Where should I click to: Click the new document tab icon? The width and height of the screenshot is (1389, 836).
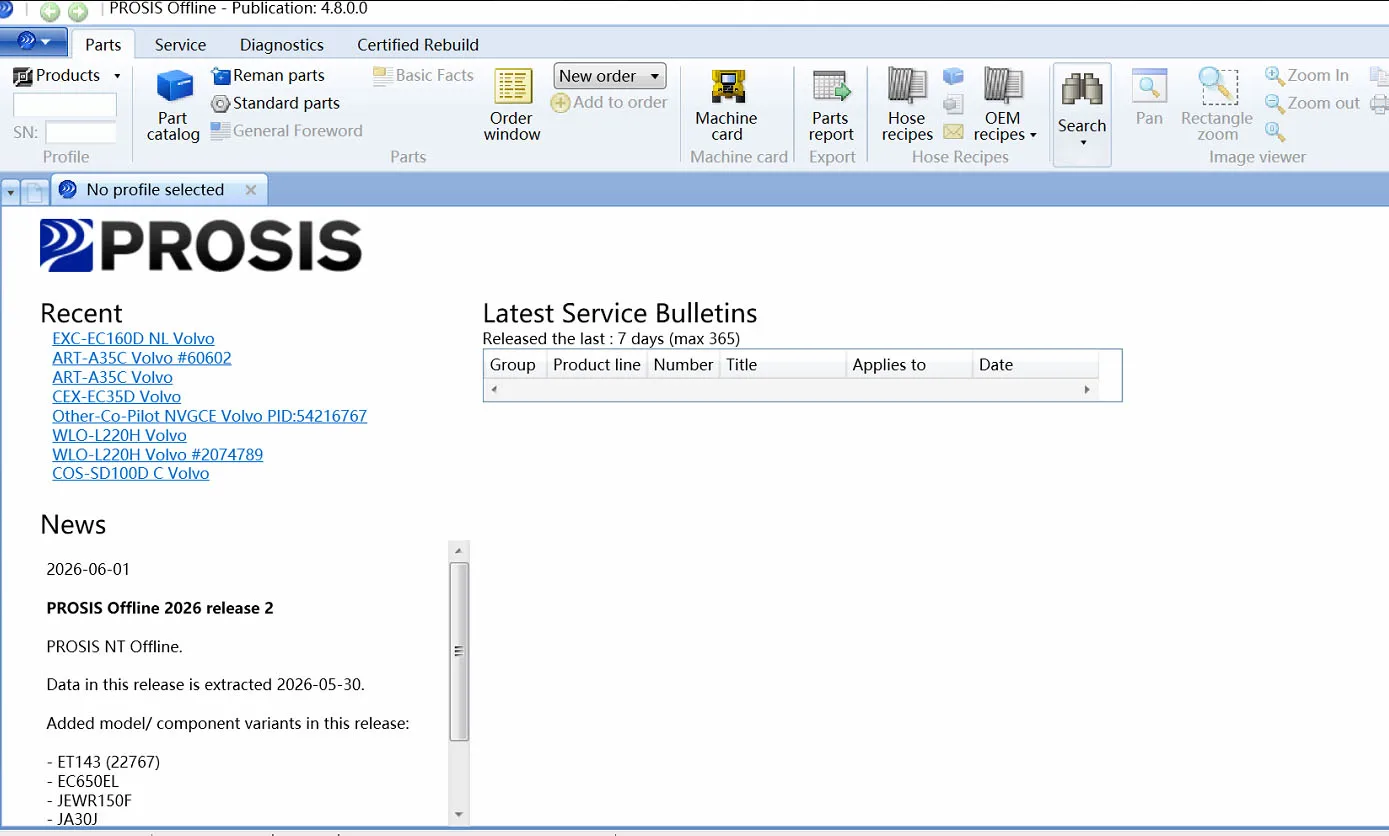35,191
